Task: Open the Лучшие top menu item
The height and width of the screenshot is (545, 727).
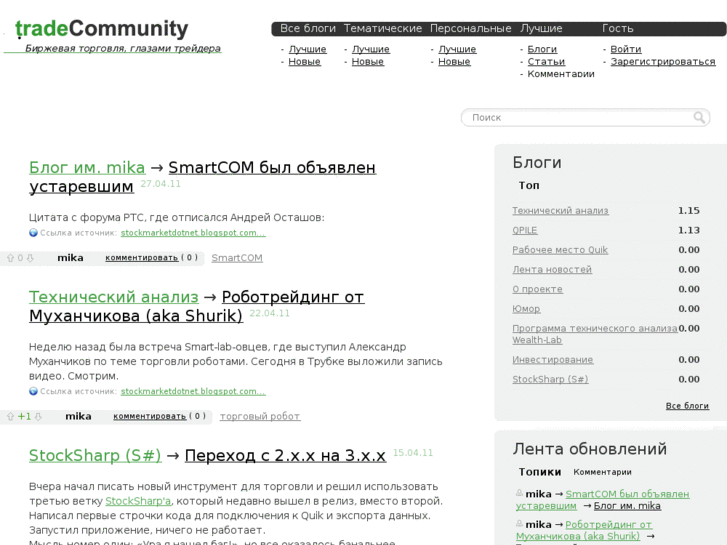Action: 541,28
